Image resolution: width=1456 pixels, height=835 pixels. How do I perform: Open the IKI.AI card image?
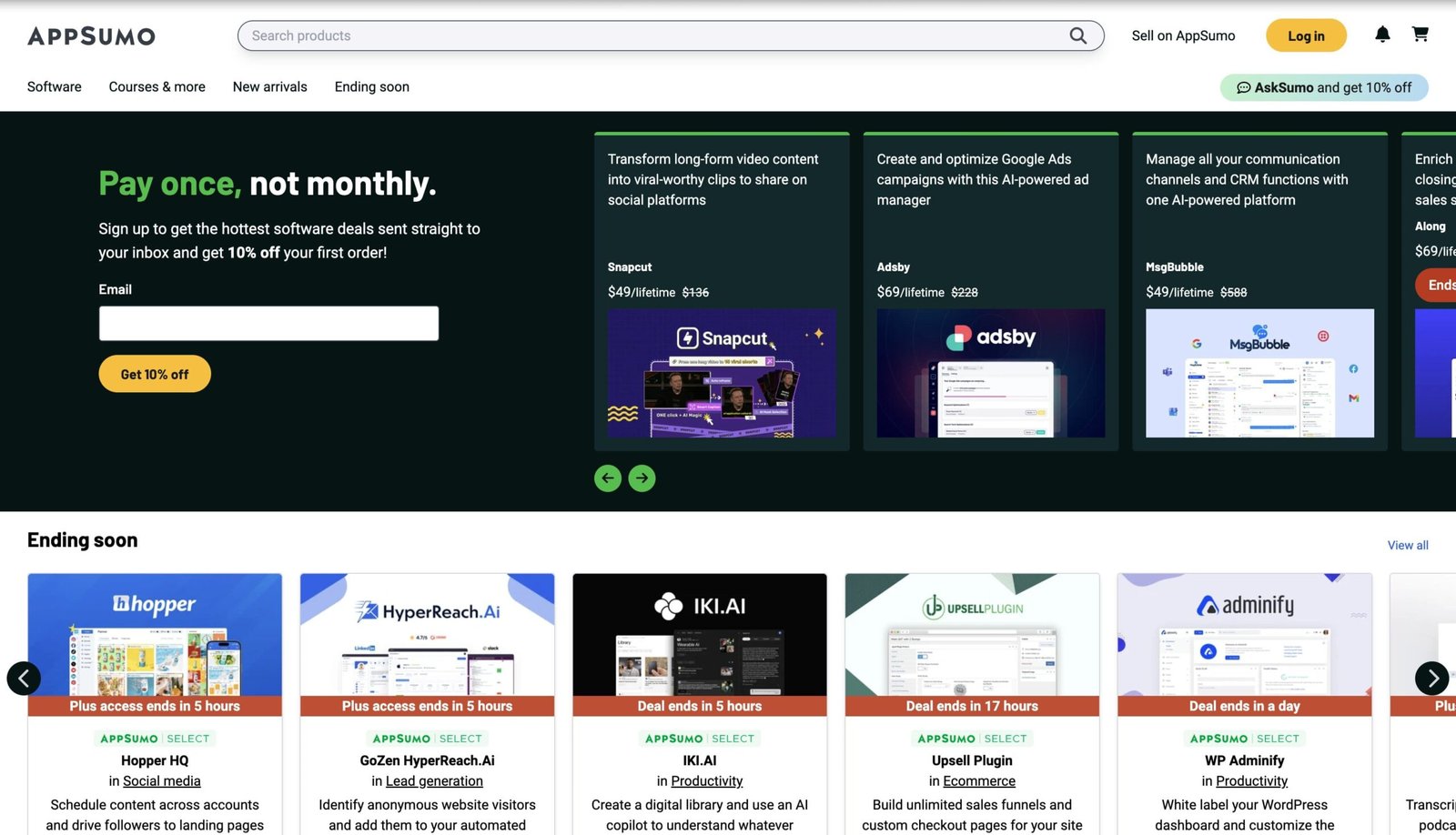[x=700, y=635]
